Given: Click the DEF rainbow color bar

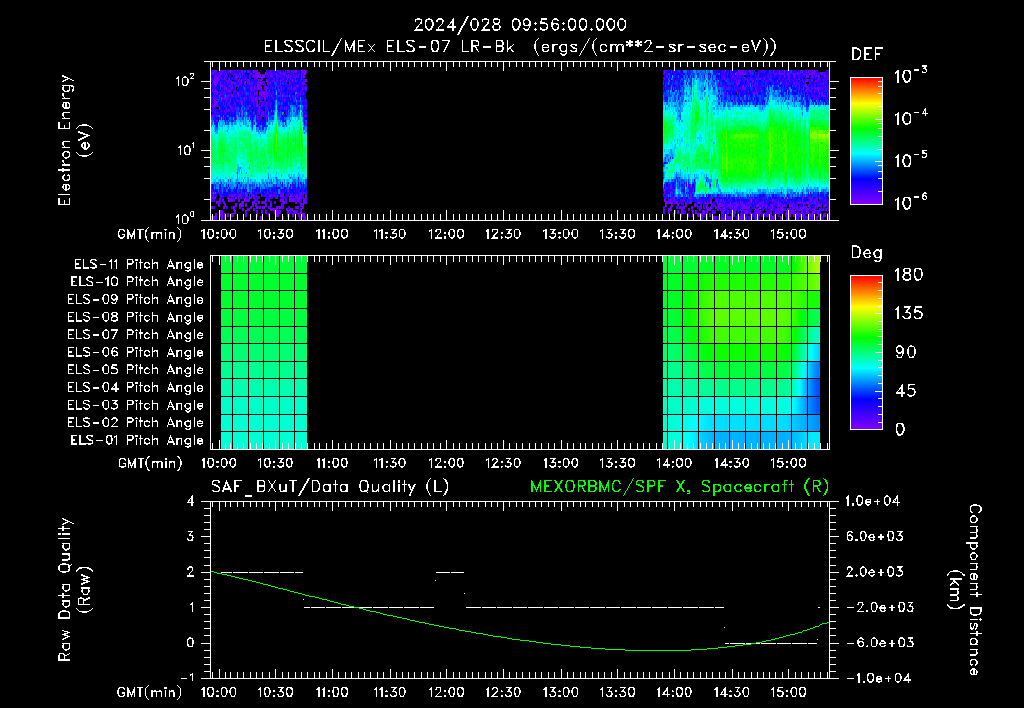Looking at the screenshot, I should [866, 141].
